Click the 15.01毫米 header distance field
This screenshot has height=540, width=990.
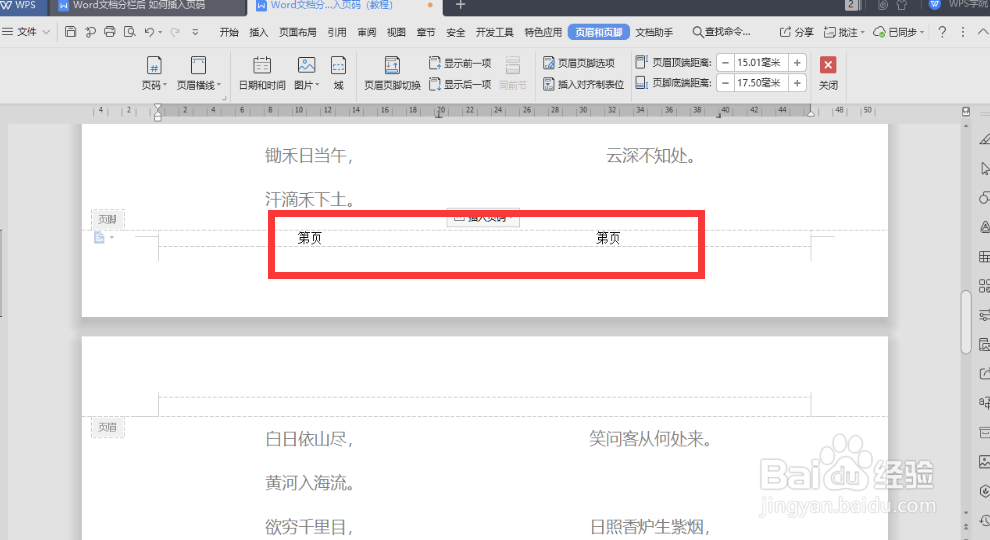[x=761, y=63]
